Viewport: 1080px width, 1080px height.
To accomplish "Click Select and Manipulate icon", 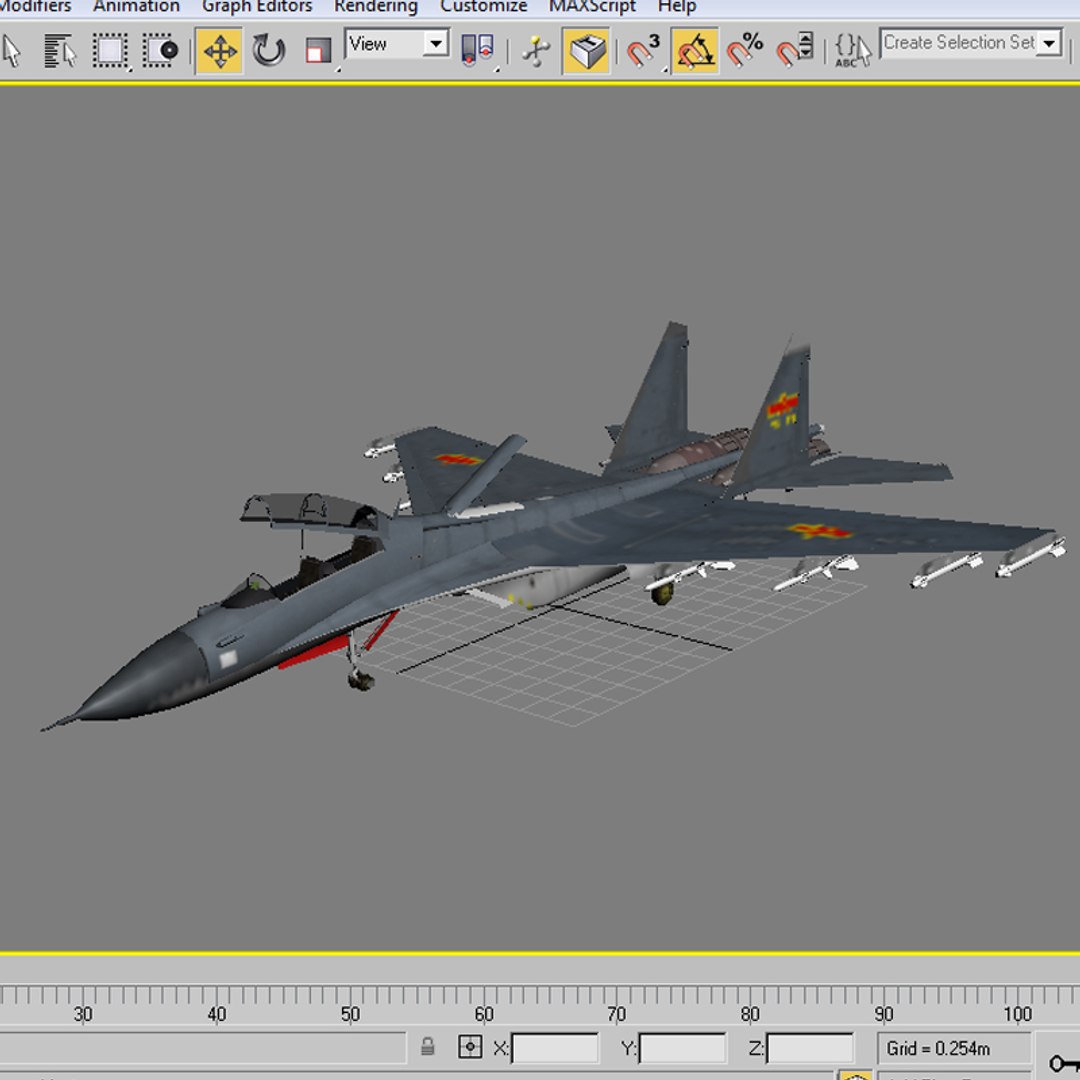I will click(536, 51).
